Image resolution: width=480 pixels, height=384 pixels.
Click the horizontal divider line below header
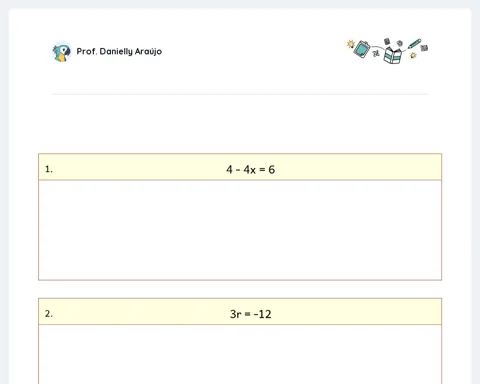tap(240, 94)
